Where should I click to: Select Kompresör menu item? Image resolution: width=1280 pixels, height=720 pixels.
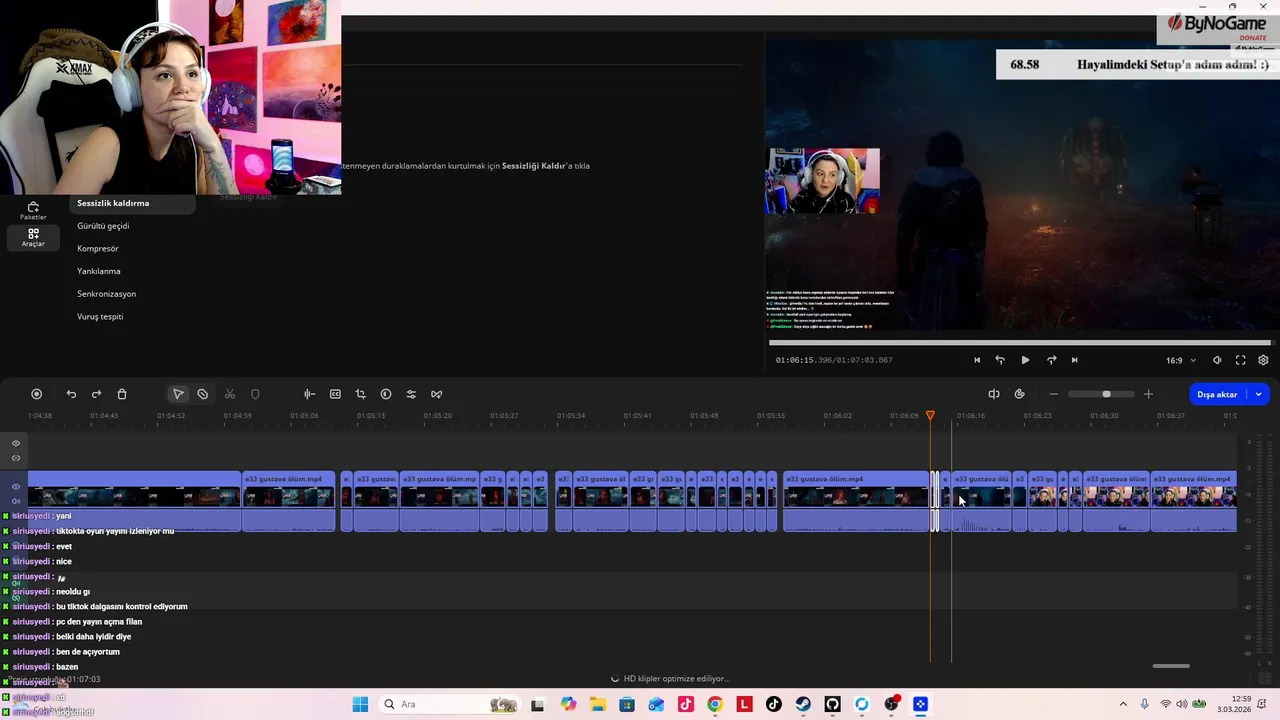click(98, 249)
